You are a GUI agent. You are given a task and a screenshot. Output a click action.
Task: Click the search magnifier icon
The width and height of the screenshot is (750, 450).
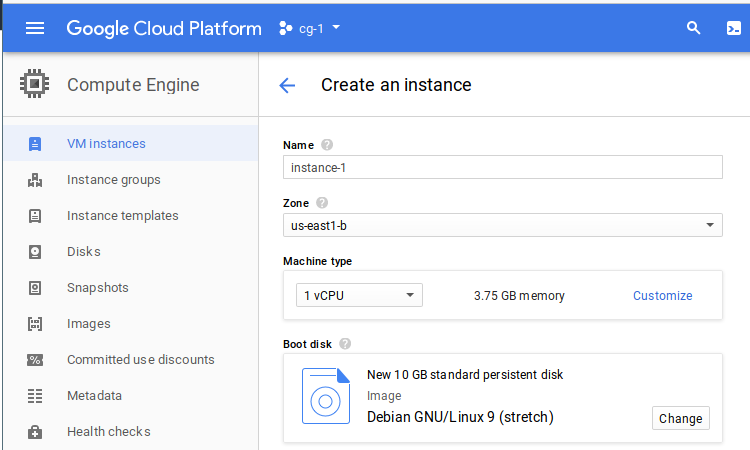694,28
